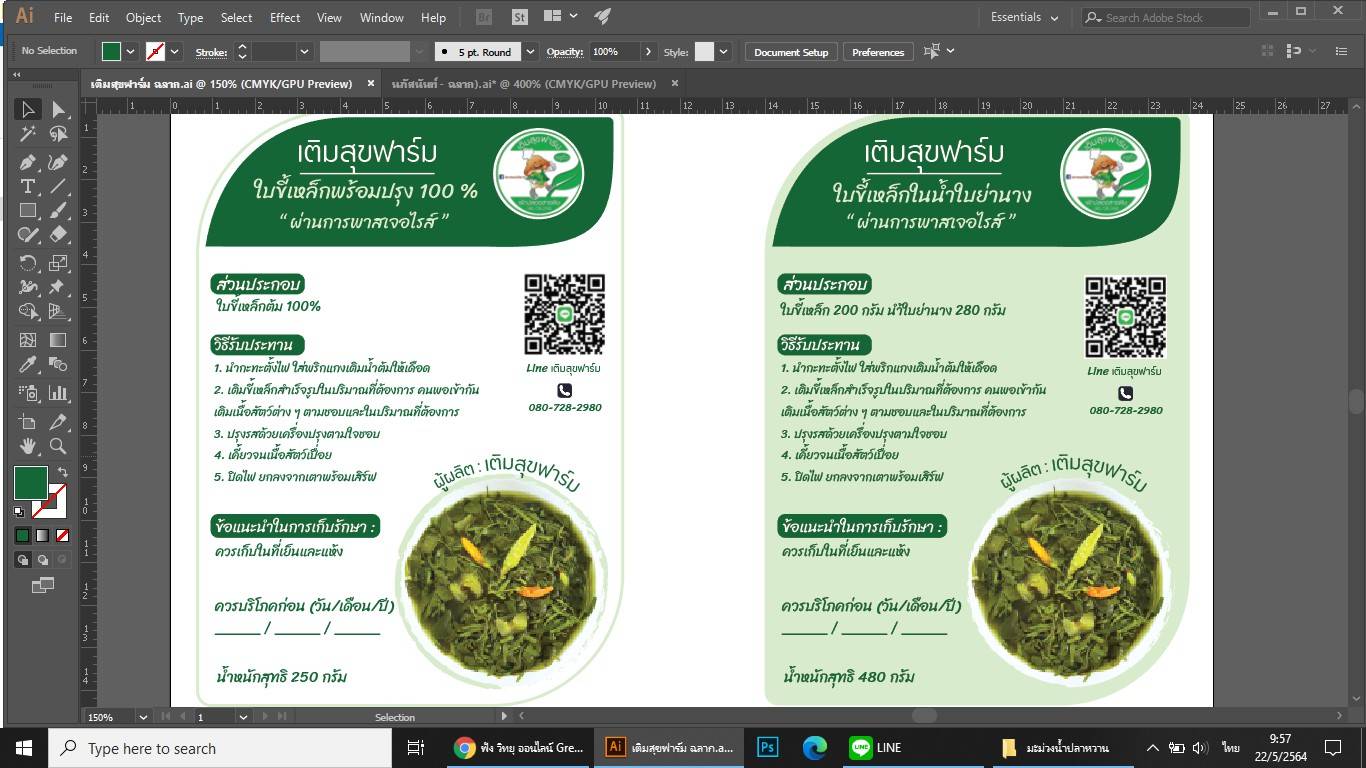The width and height of the screenshot is (1366, 768).
Task: Open artboard navigation dropdown
Action: point(243,717)
